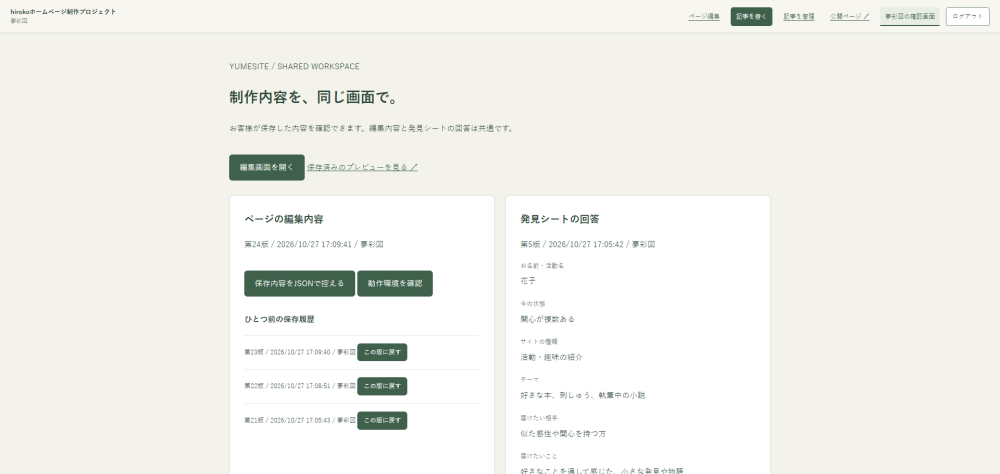Click the 第24版 / 2026/10/27 17:09:41 version line
Screen dimensions: 1000x474
[314, 244]
